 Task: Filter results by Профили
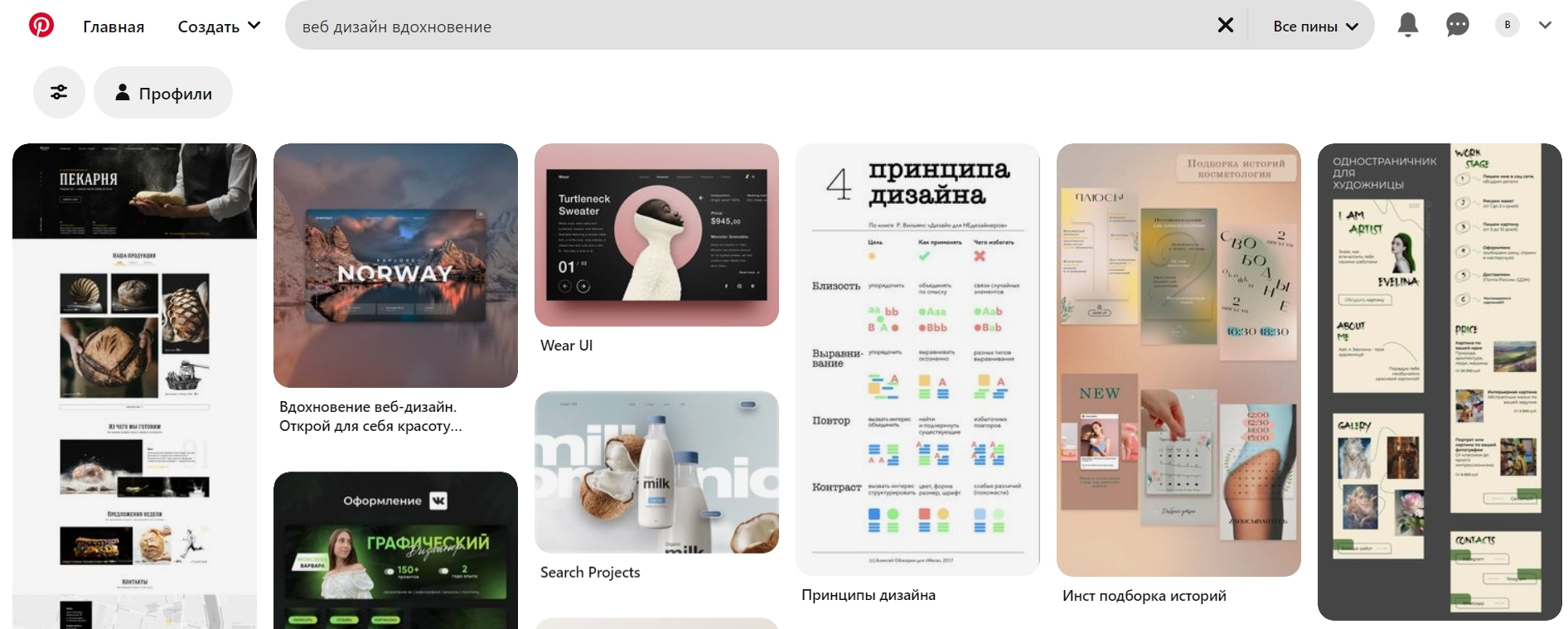coord(163,93)
